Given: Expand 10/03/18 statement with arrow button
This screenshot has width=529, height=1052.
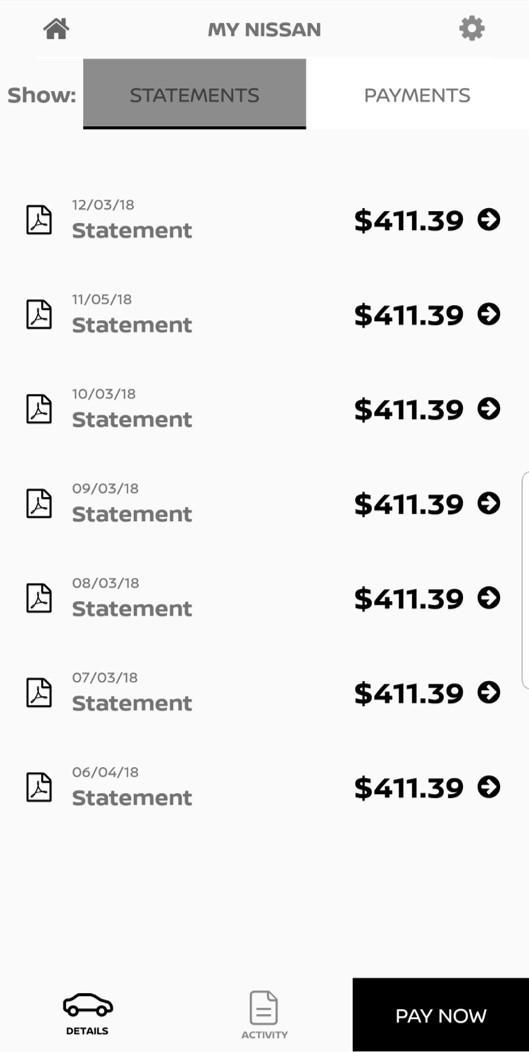Looking at the screenshot, I should coord(489,409).
